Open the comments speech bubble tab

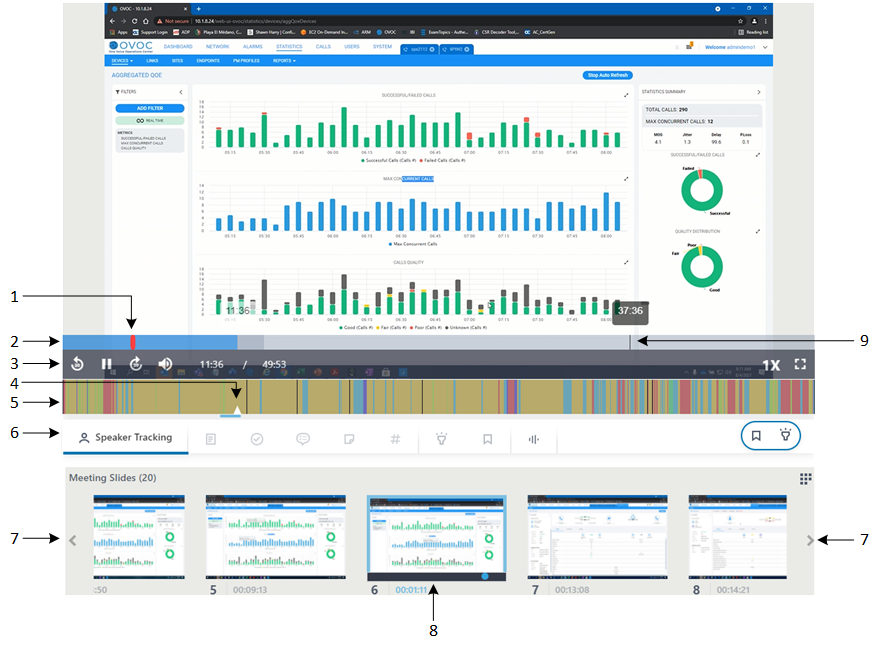pyautogui.click(x=303, y=438)
